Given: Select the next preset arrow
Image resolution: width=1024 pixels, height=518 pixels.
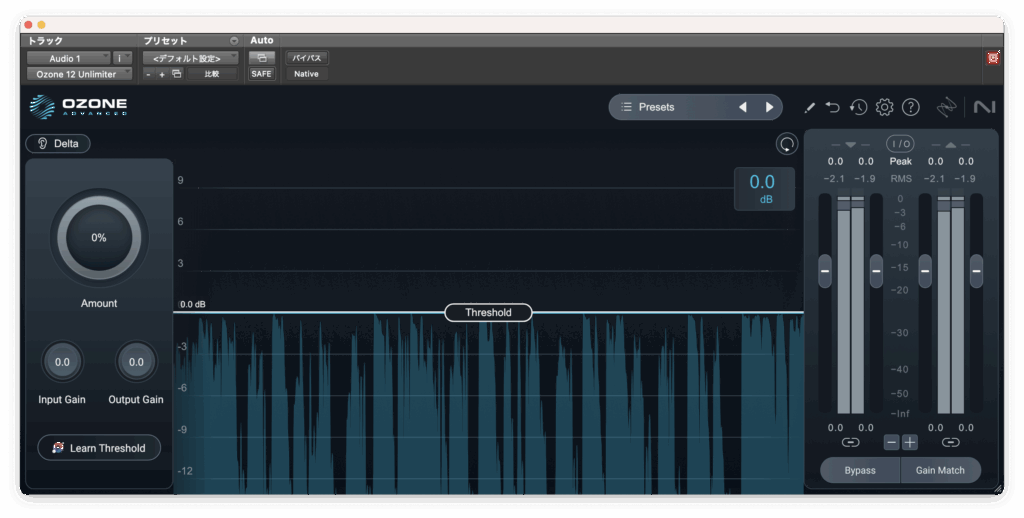Looking at the screenshot, I should click(769, 107).
